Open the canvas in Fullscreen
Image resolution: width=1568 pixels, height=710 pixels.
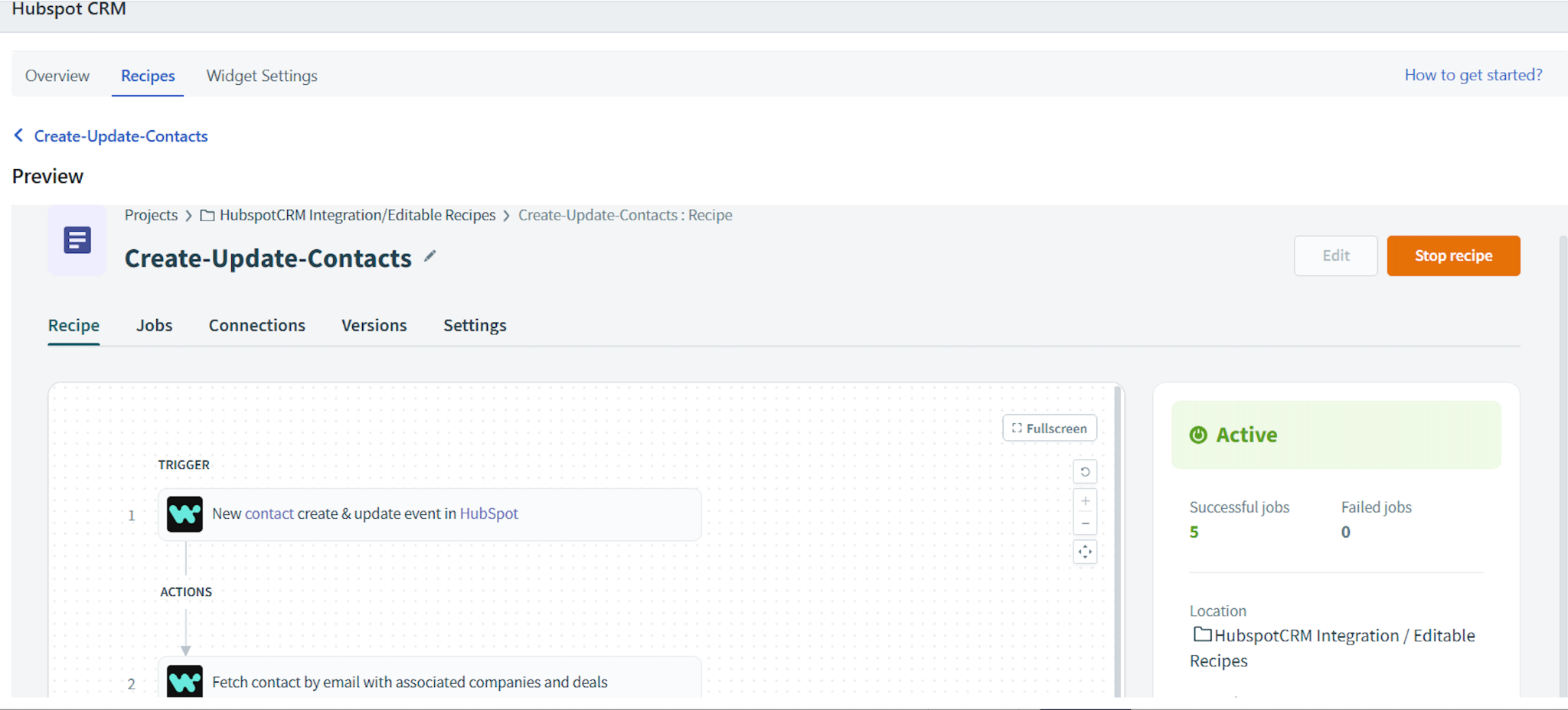[x=1050, y=428]
